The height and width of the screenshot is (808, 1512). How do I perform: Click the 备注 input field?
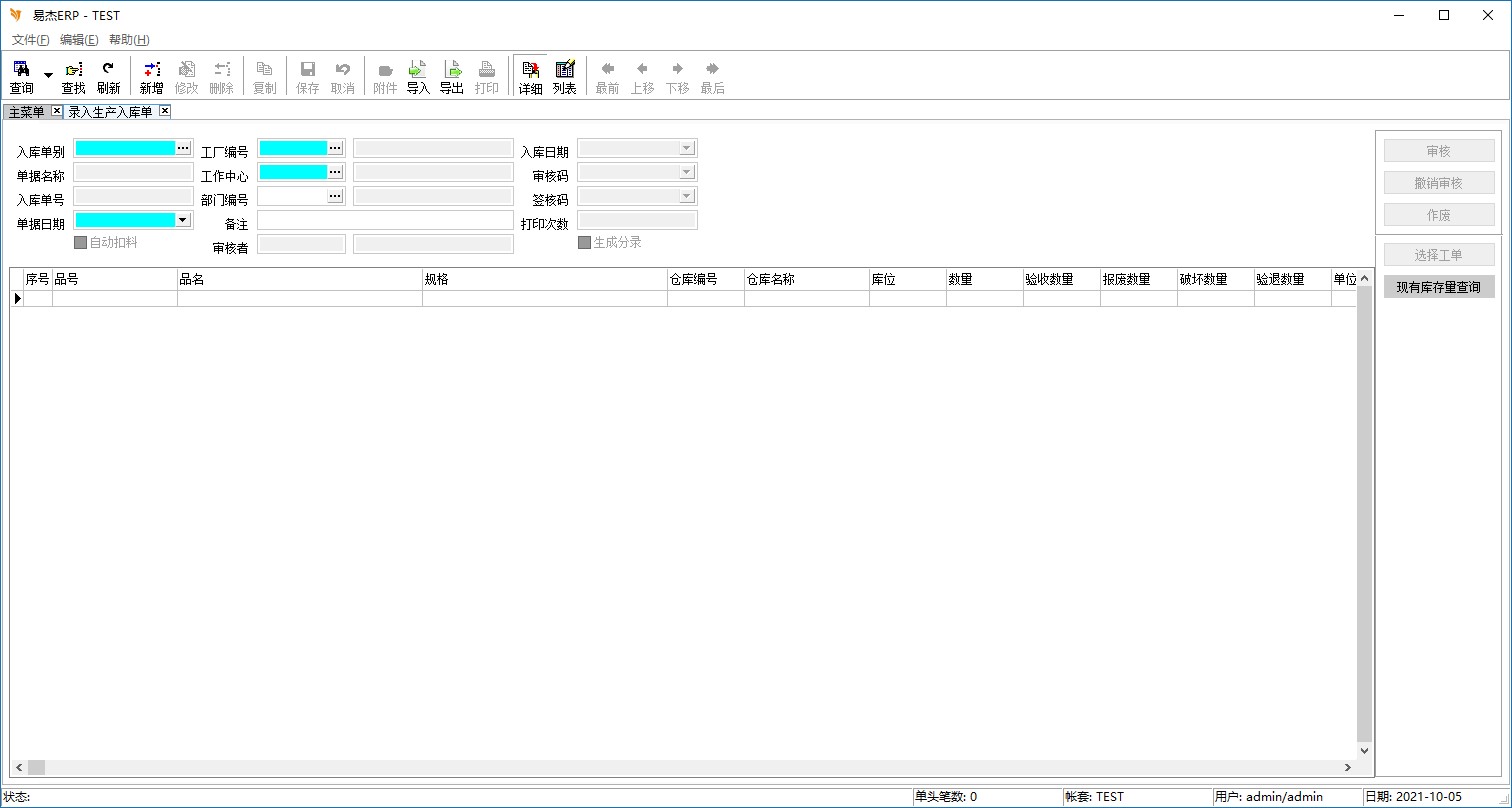pos(384,220)
